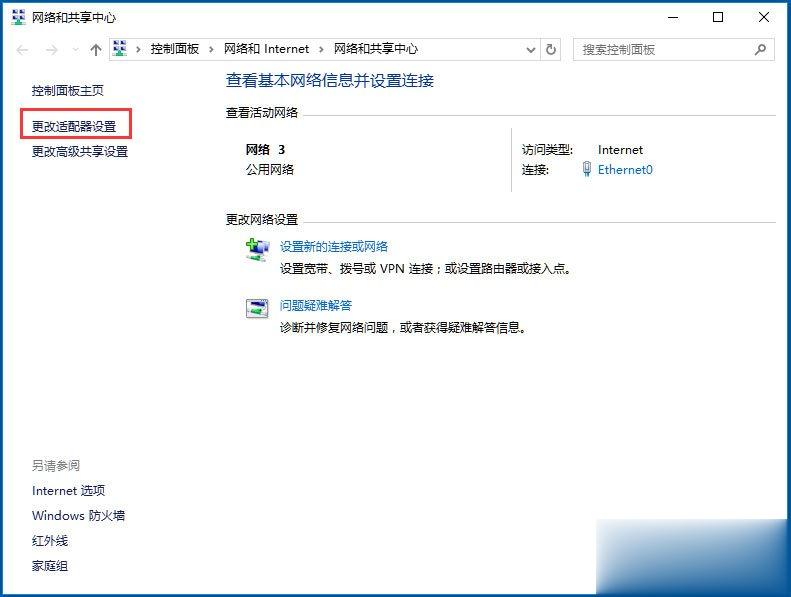Click the Back navigation arrow
The width and height of the screenshot is (791, 597).
(x=23, y=49)
